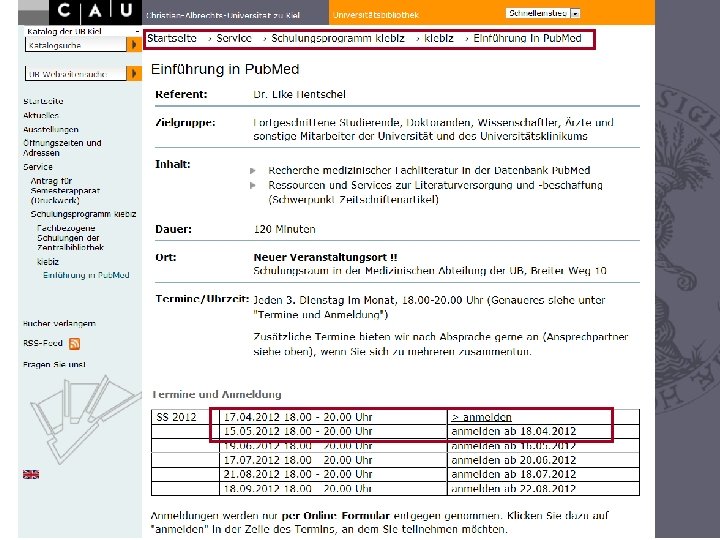
Task: Click the 120 Minuten duration text
Action: [x=284, y=229]
